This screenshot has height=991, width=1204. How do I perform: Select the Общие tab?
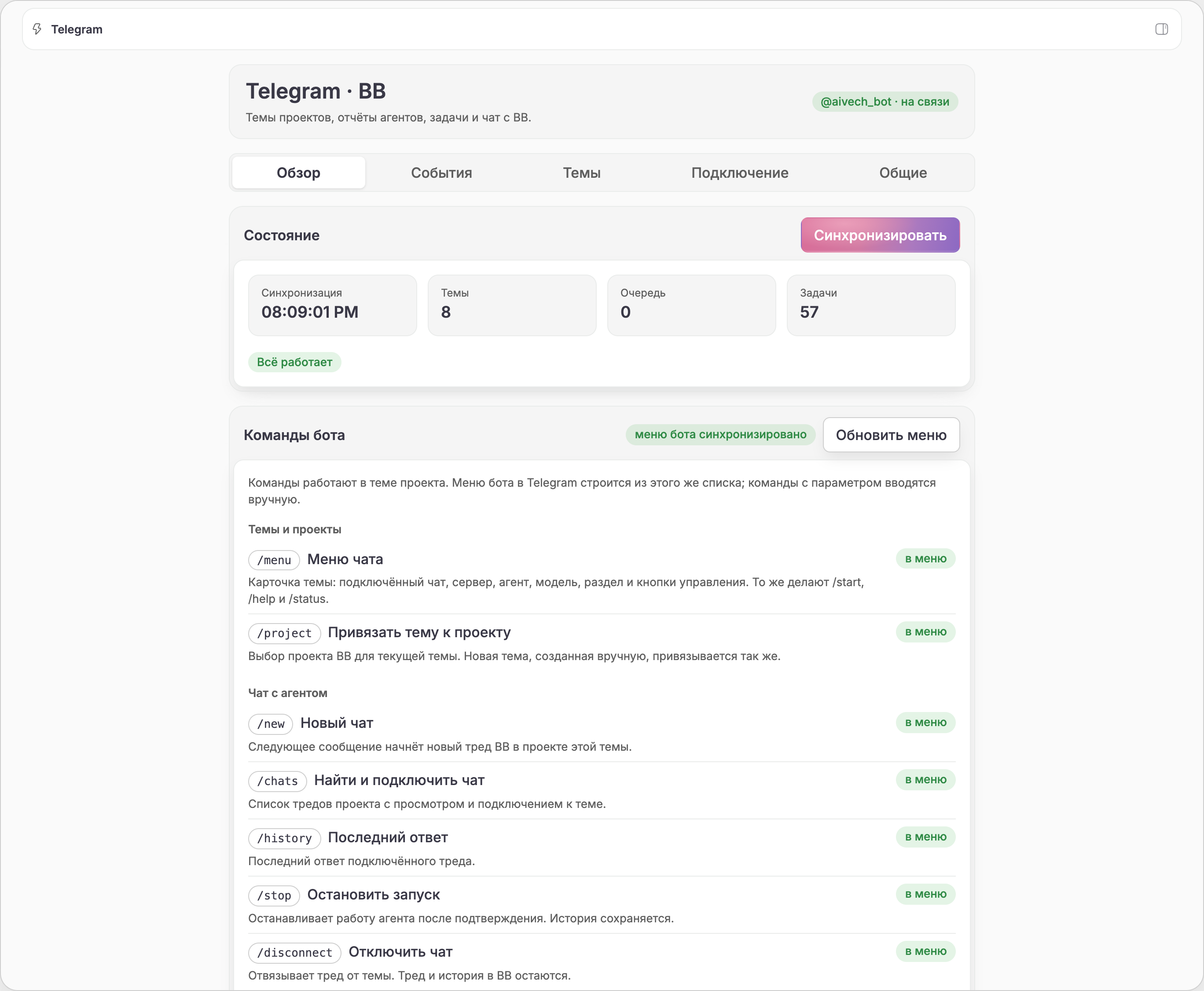click(x=903, y=173)
